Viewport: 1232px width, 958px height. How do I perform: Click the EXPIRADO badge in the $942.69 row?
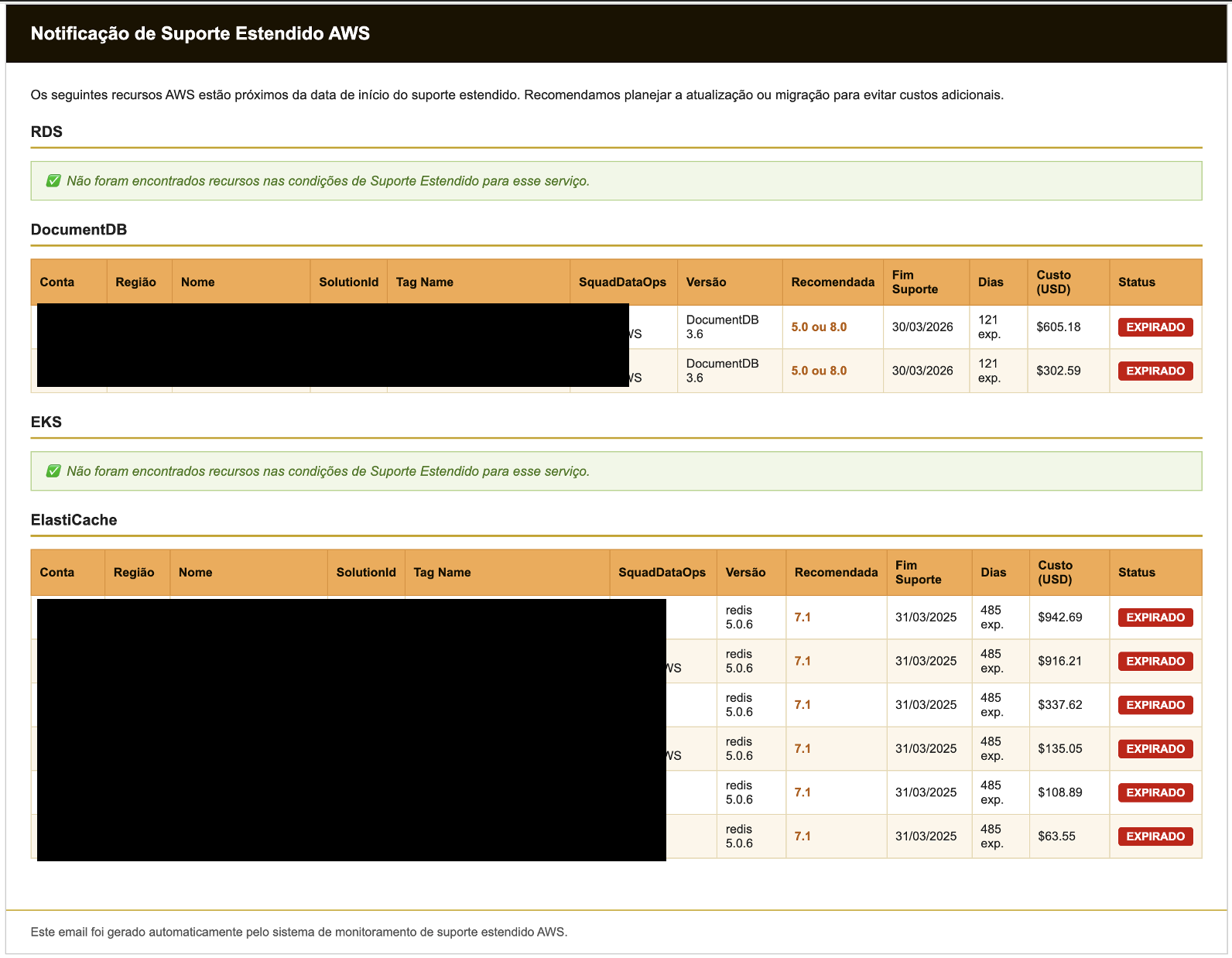(x=1155, y=618)
